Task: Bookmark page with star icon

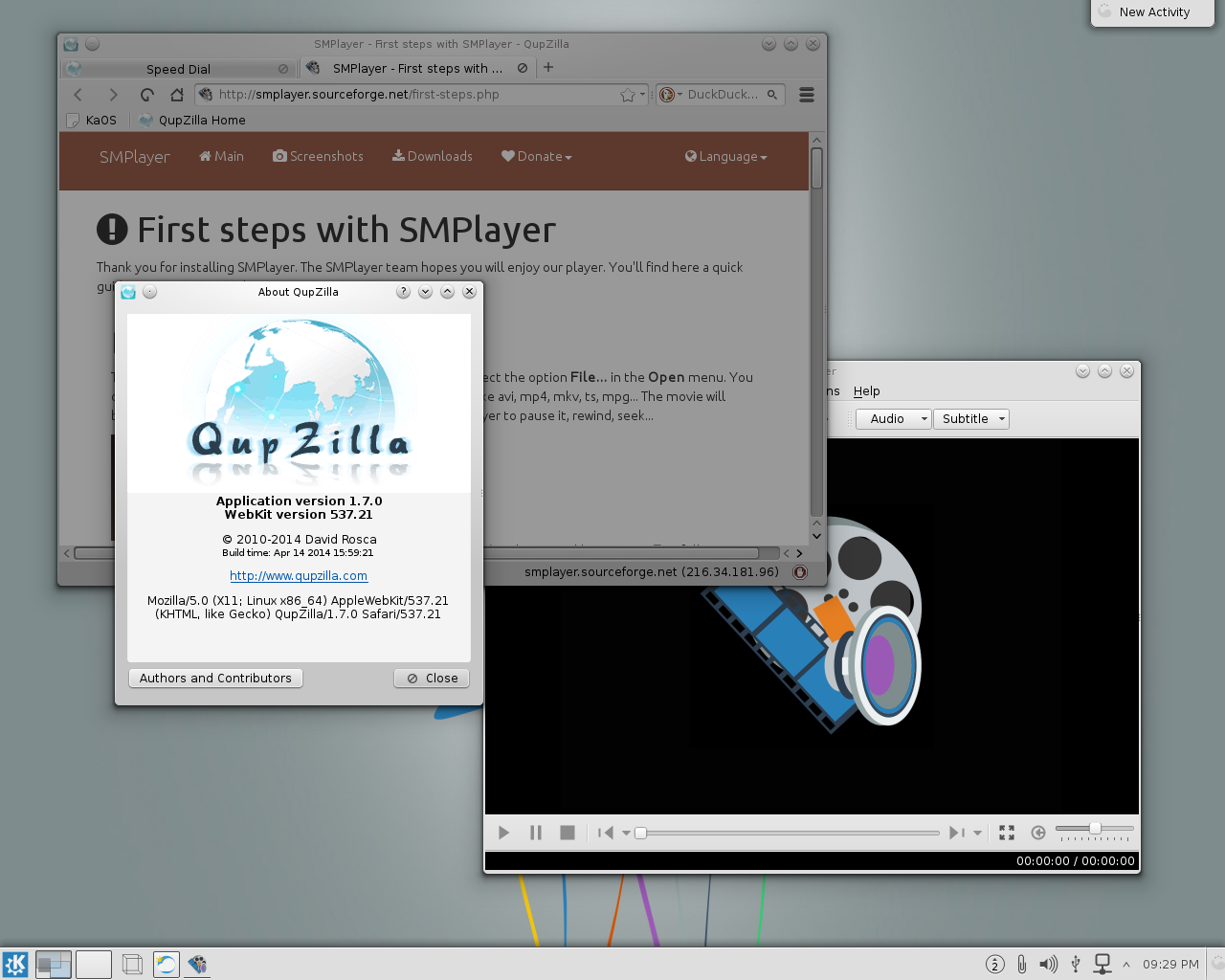Action: click(x=627, y=94)
